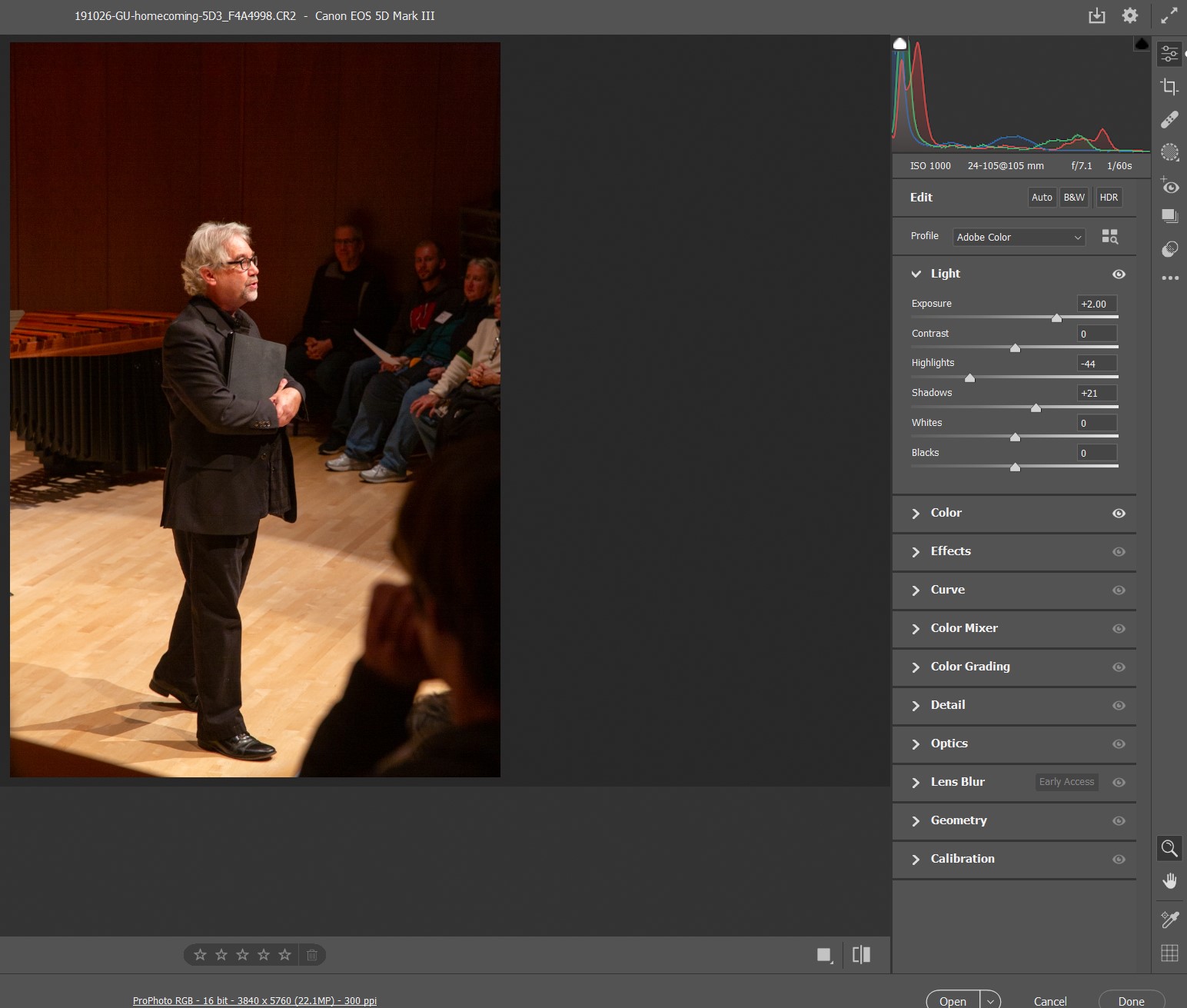Open the Camera Raw preferences gear
This screenshot has width=1187, height=1008.
point(1129,15)
